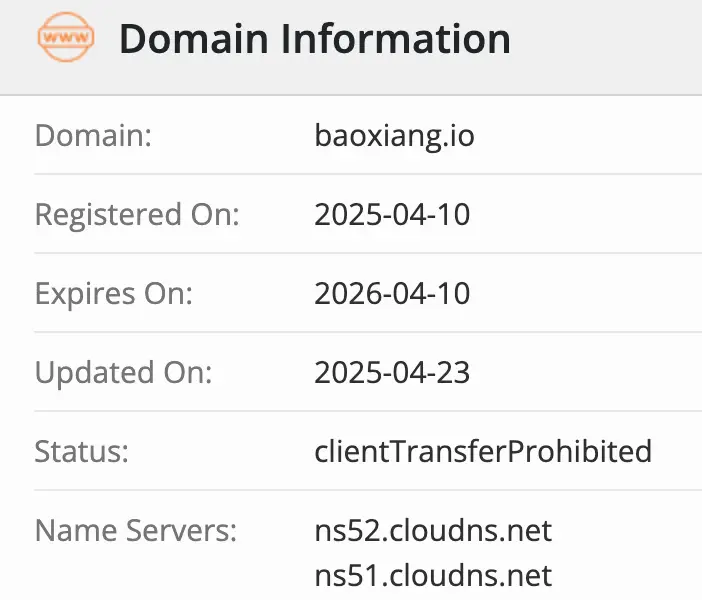
Task: Click the orange www globe icon
Action: coord(64,38)
